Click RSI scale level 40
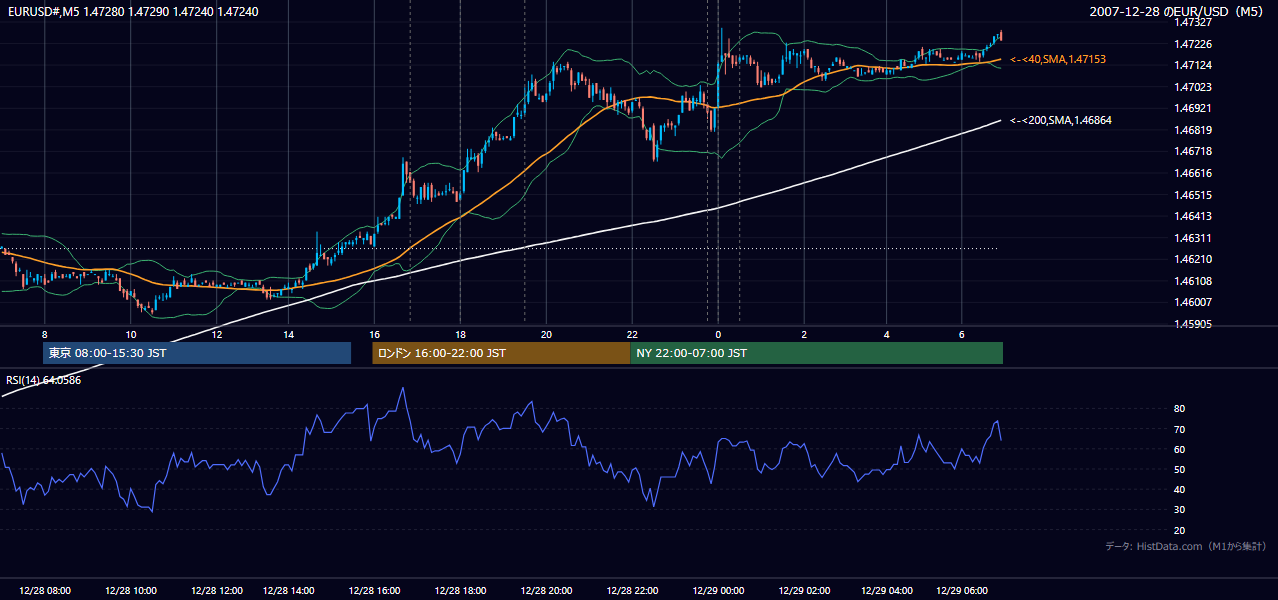This screenshot has width=1278, height=600. (x=1180, y=489)
